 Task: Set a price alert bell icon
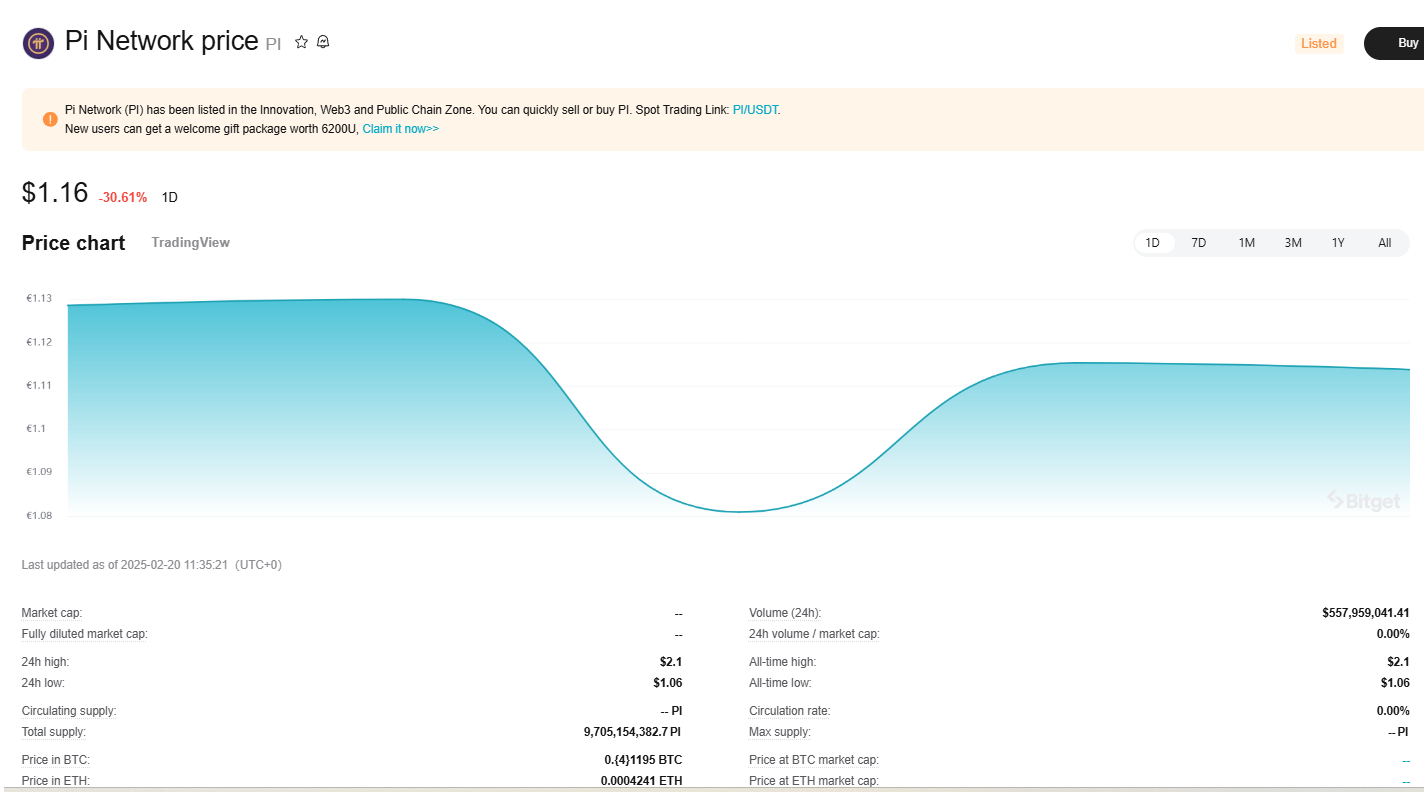click(x=323, y=42)
